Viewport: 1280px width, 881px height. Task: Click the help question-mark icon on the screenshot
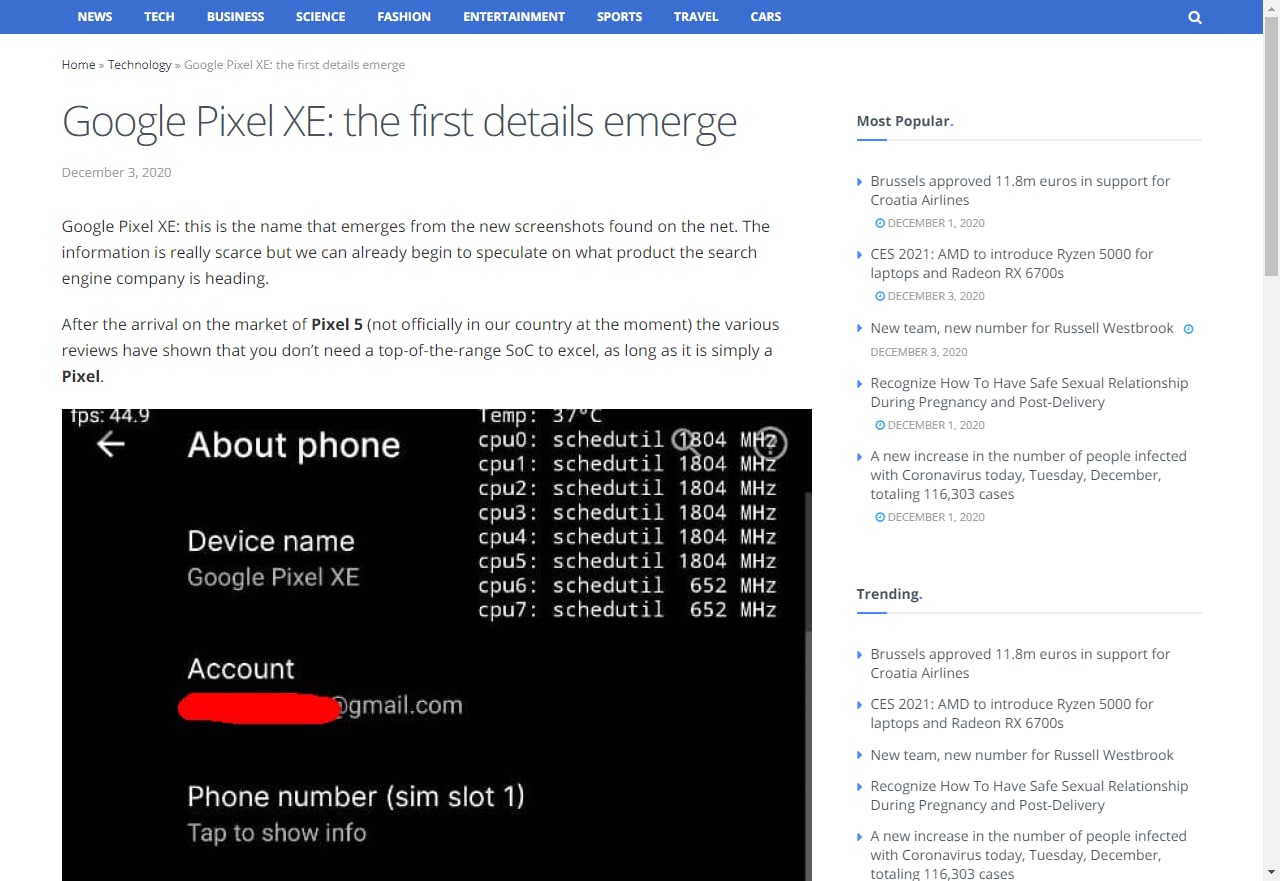pos(771,443)
